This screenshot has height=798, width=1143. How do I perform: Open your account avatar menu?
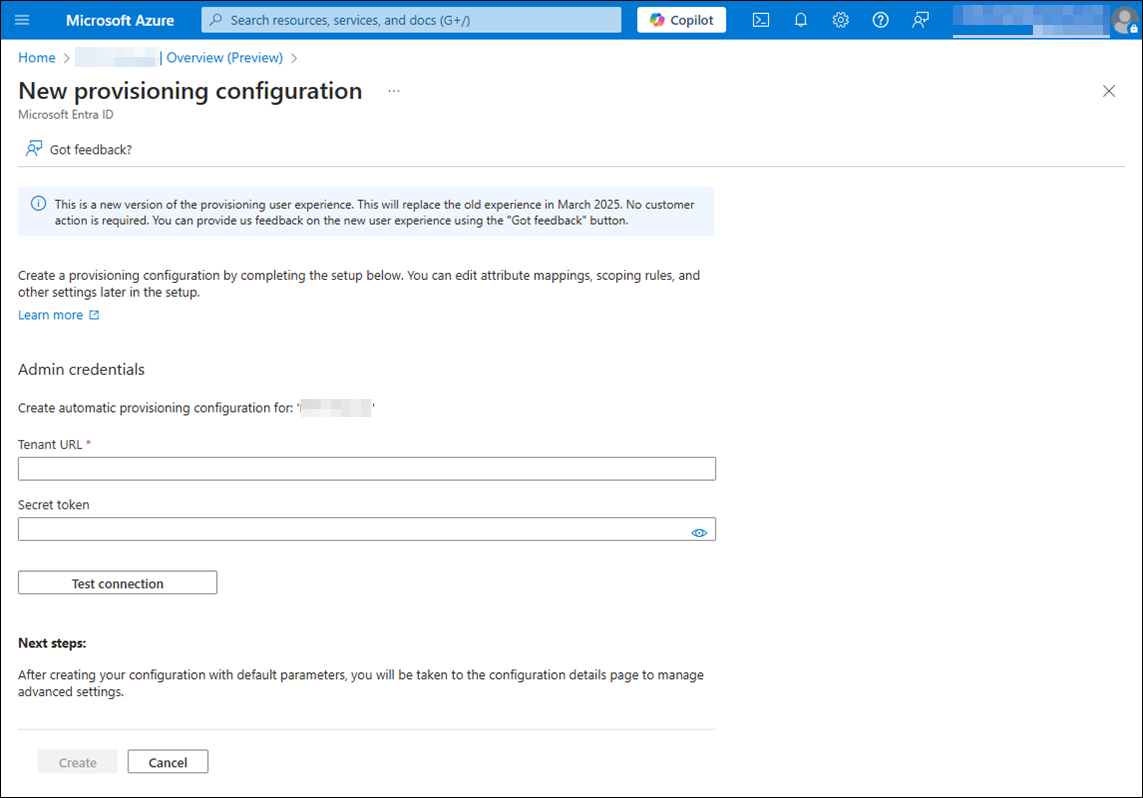tap(1126, 20)
